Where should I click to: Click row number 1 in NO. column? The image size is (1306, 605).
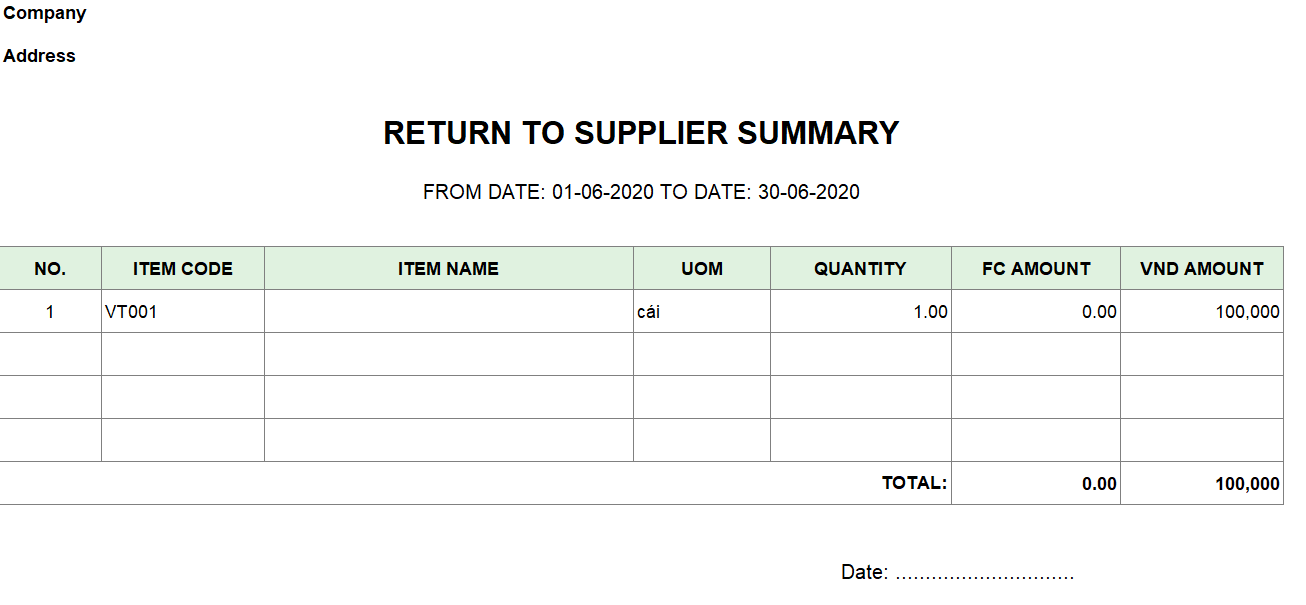(50, 312)
